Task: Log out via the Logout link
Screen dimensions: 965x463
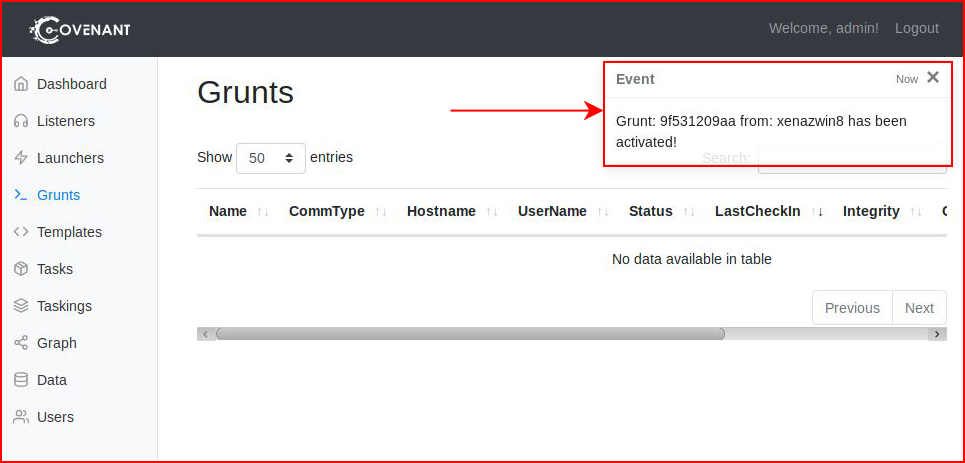Action: (916, 28)
